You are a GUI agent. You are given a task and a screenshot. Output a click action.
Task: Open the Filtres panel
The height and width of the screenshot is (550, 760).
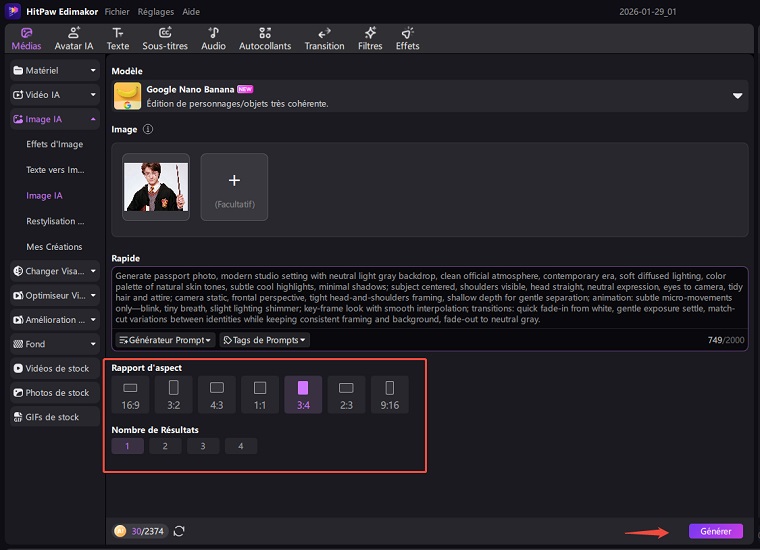click(x=370, y=39)
